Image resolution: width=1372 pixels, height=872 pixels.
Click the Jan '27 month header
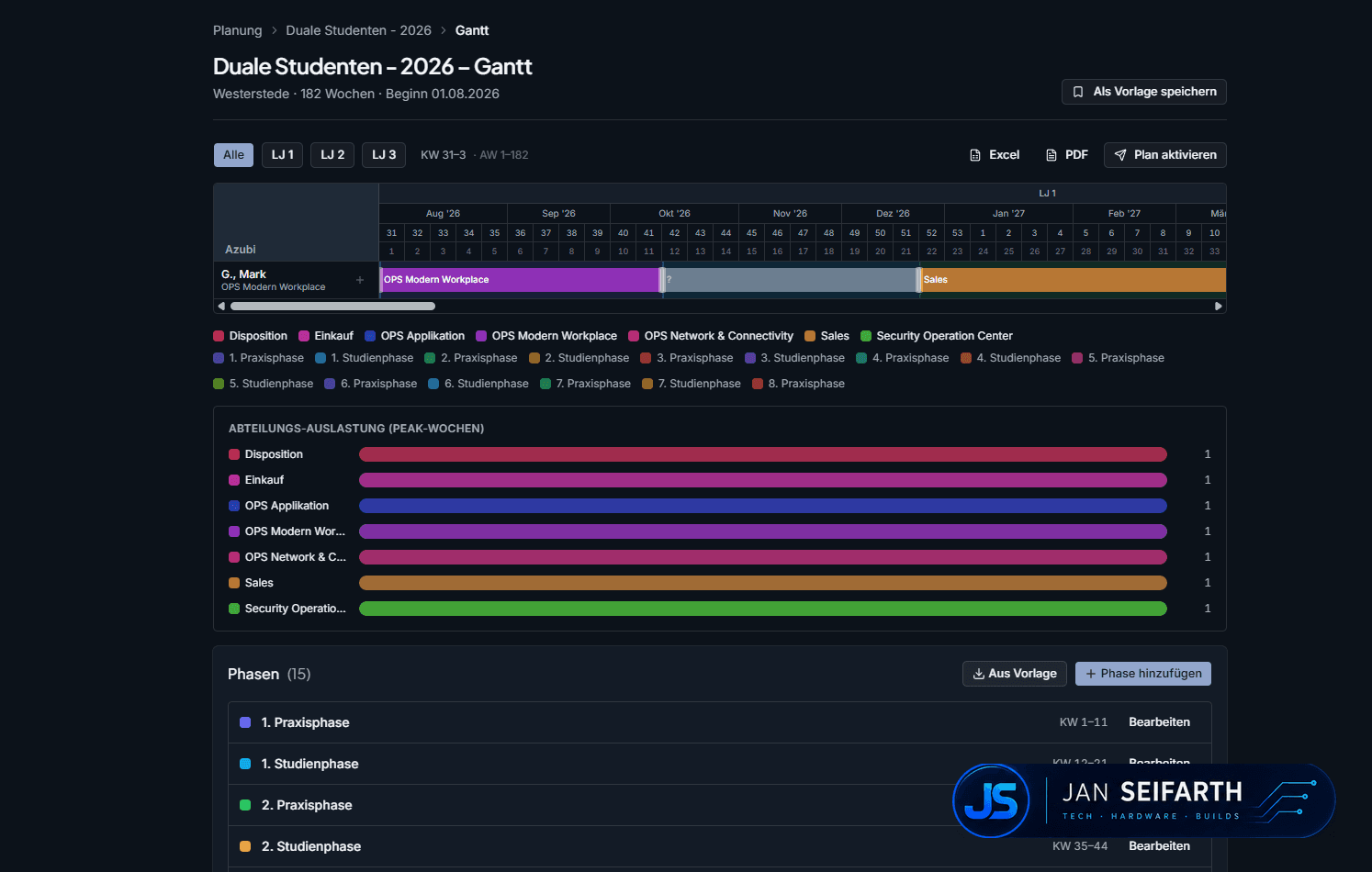[x=1008, y=213]
